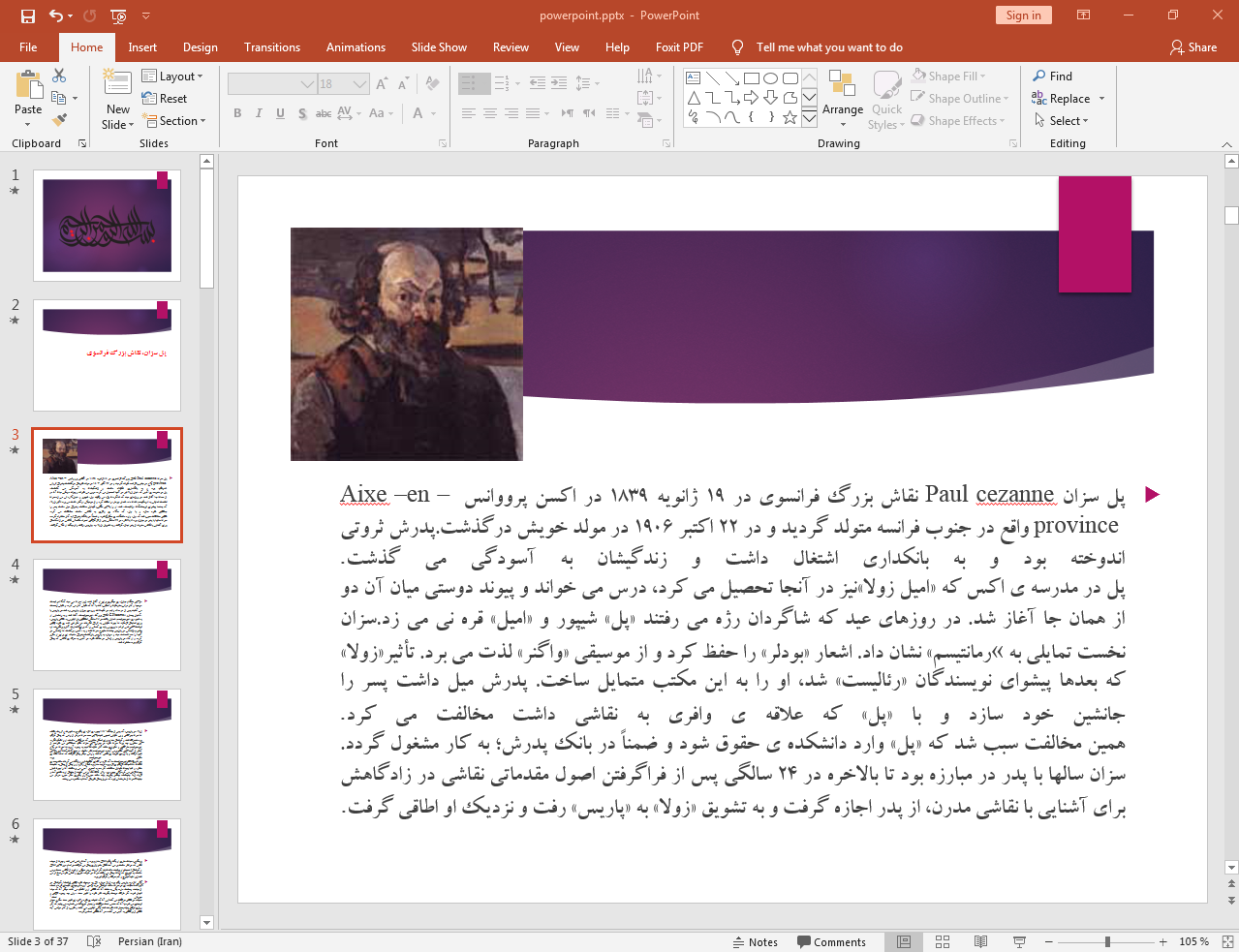Switch to the Animations tab
Image resolution: width=1239 pixels, height=952 pixels.
point(356,46)
